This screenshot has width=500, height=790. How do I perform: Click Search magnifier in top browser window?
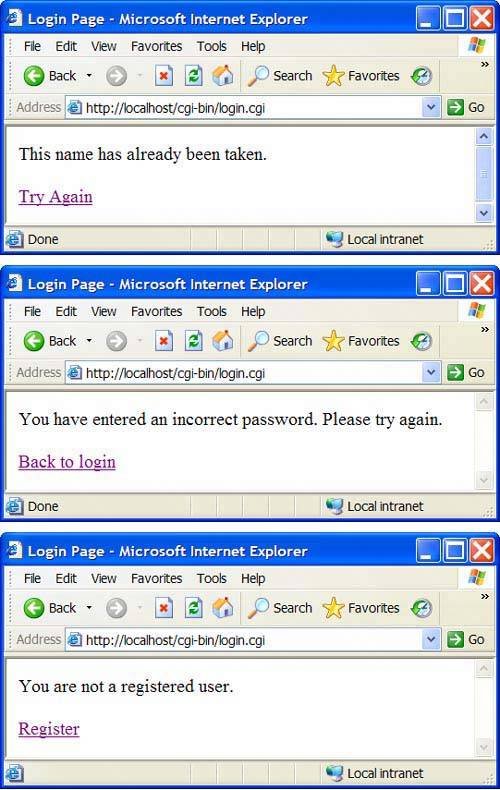pyautogui.click(x=258, y=76)
